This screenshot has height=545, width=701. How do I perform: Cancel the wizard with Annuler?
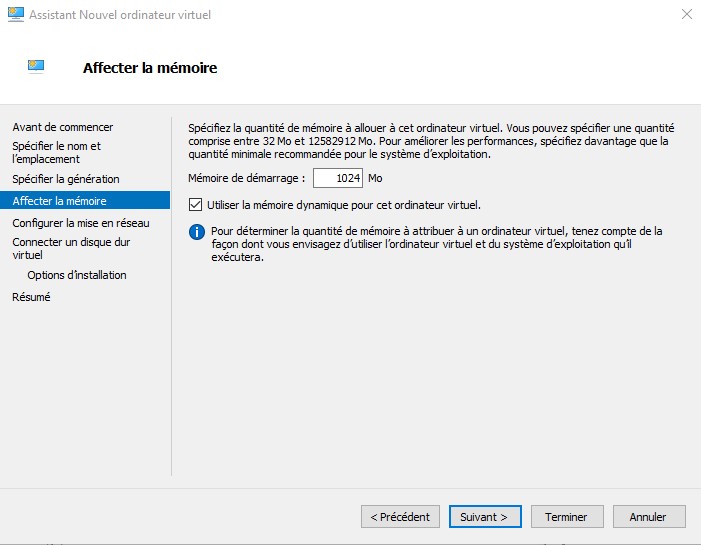[649, 517]
